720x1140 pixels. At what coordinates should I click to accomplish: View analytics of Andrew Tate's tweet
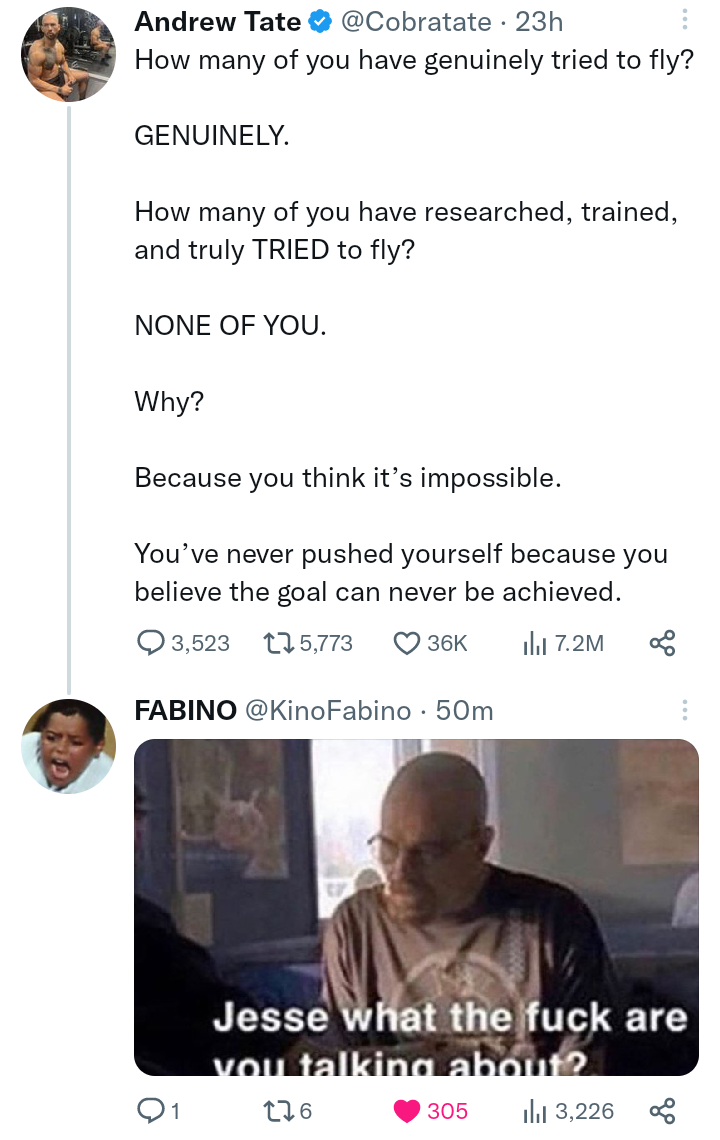coord(532,643)
